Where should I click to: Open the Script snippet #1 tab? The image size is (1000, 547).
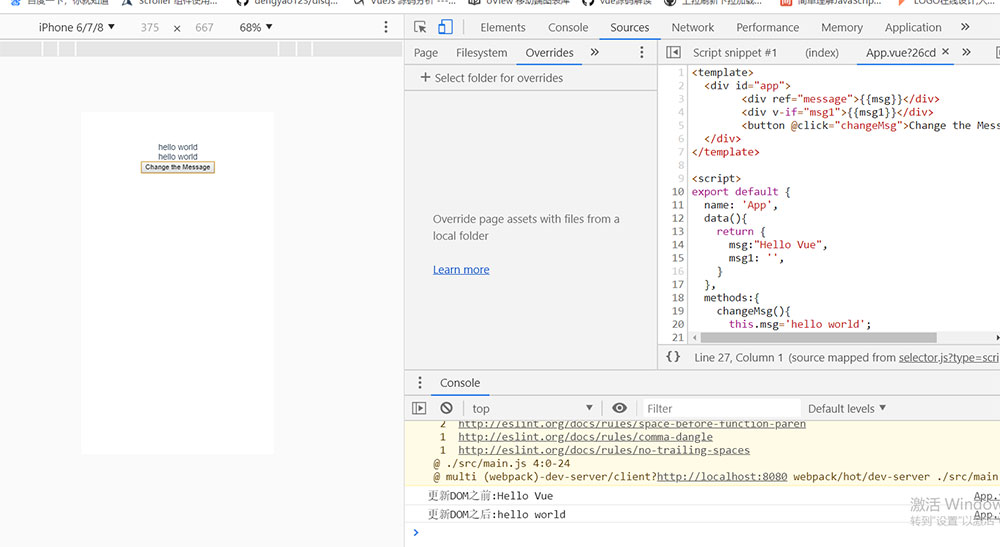(735, 53)
